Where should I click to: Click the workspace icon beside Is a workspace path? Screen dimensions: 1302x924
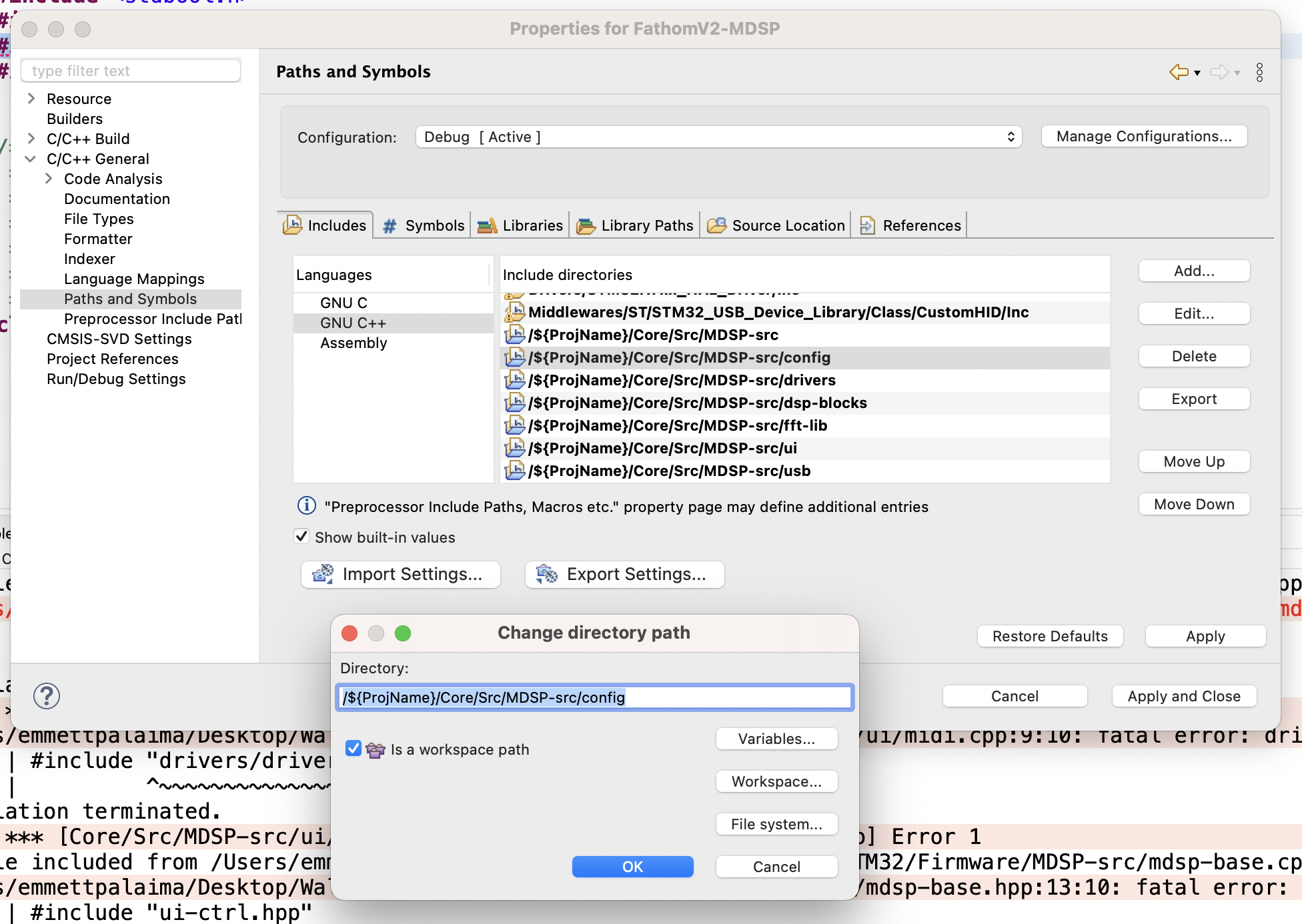click(375, 750)
